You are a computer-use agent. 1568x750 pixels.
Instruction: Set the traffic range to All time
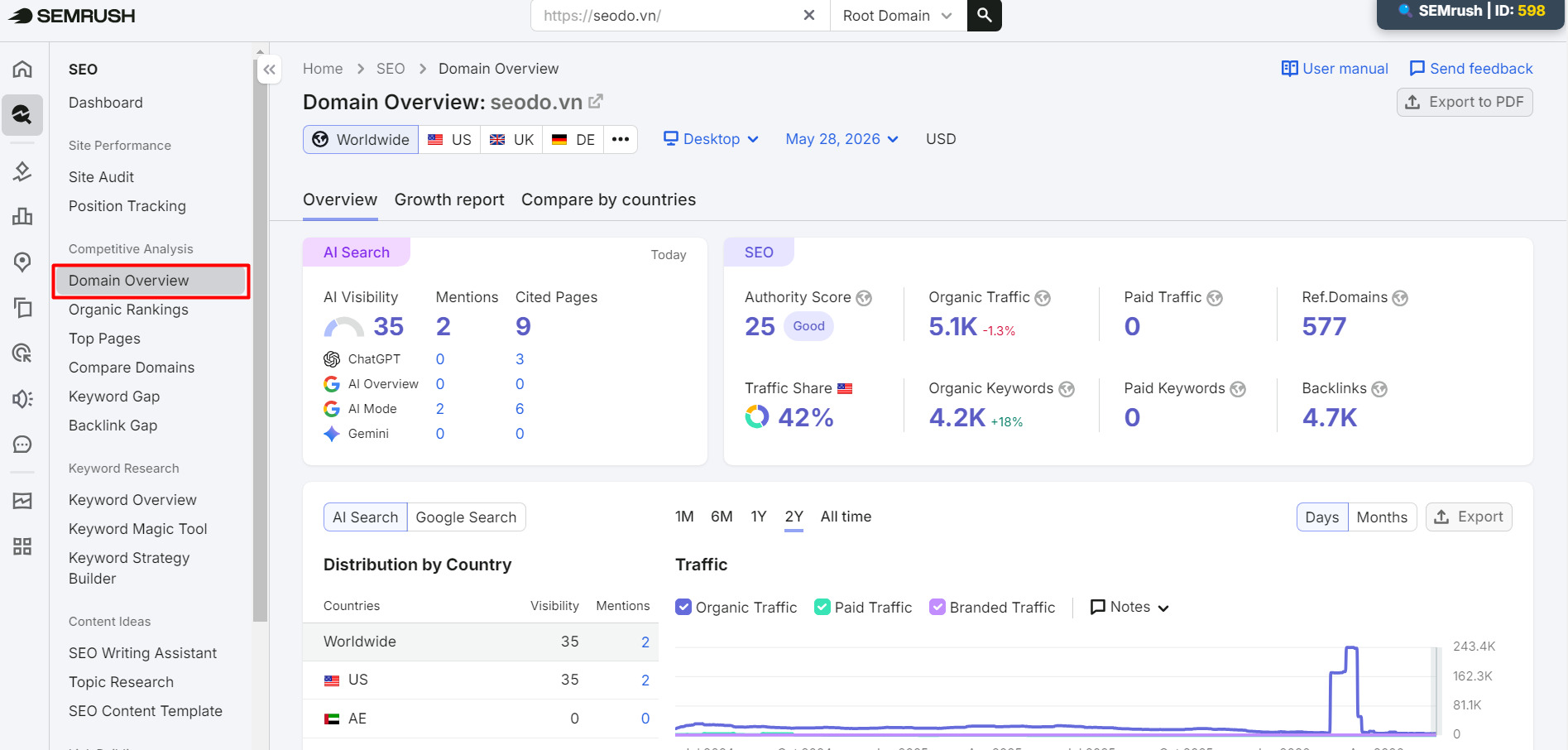pyautogui.click(x=846, y=517)
